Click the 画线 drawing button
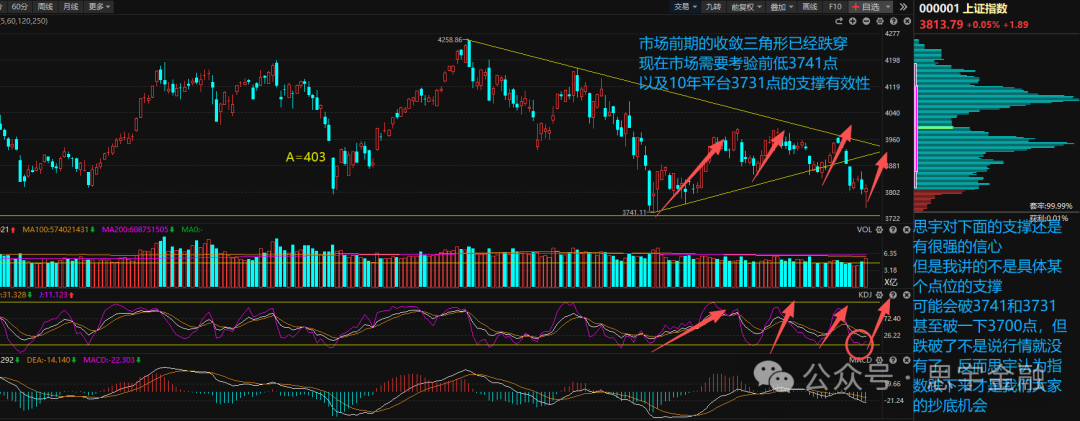Image resolution: width=1080 pixels, height=421 pixels. pyautogui.click(x=810, y=7)
